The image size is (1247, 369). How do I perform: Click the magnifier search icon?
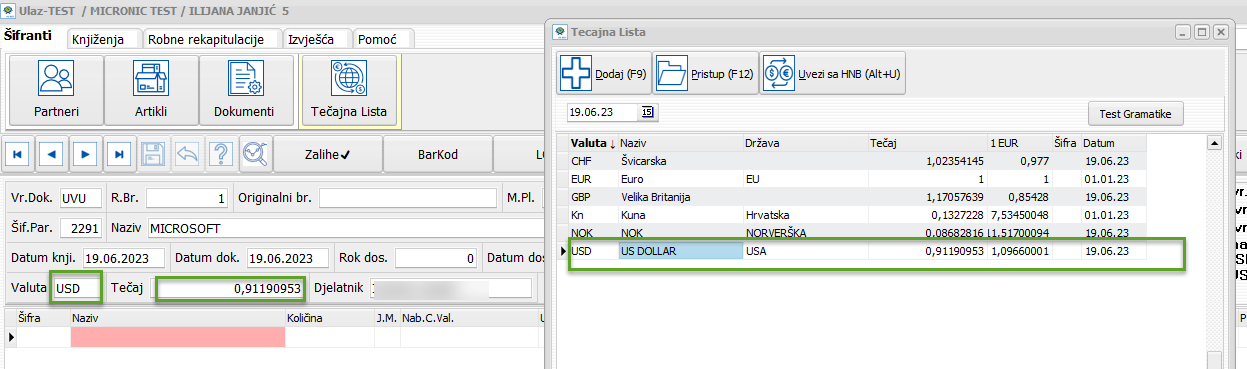pos(255,154)
